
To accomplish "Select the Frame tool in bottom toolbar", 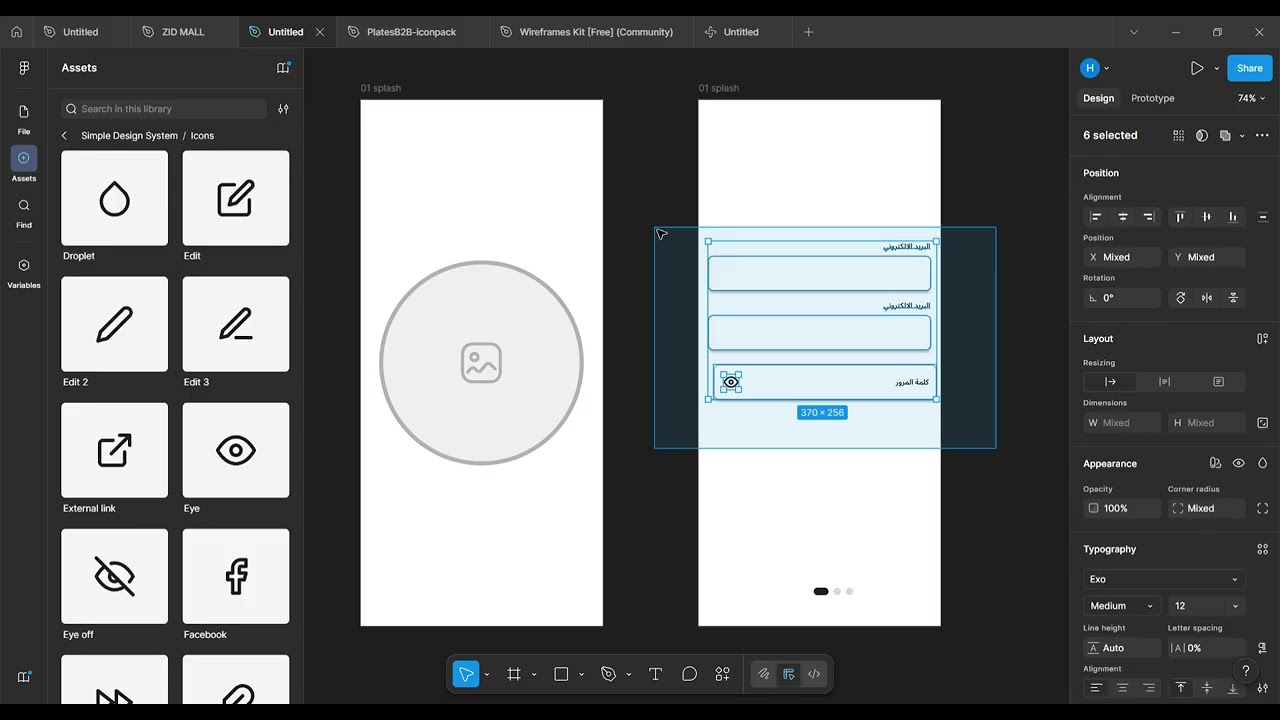I will tap(514, 674).
